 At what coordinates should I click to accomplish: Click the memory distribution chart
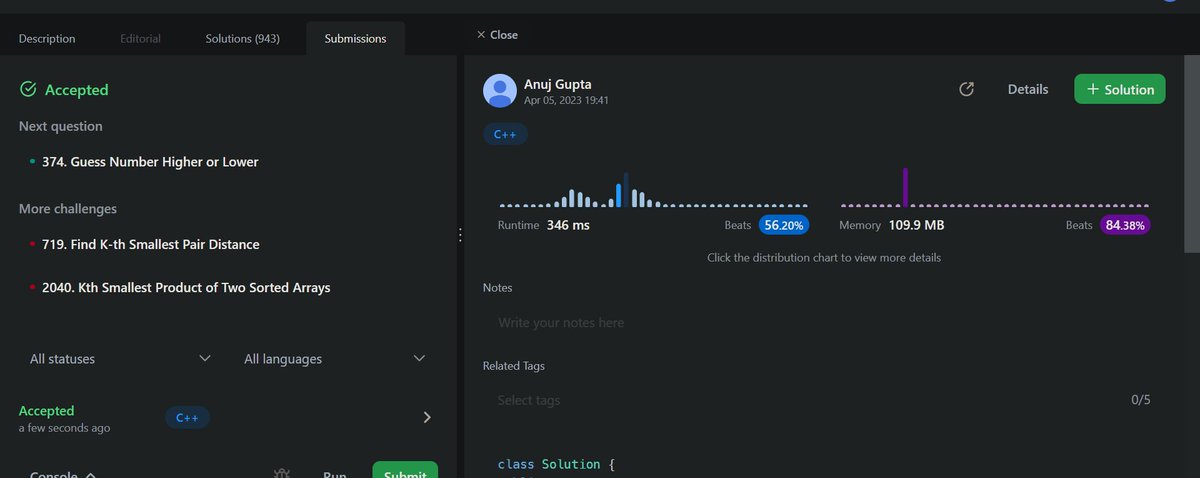pyautogui.click(x=994, y=188)
